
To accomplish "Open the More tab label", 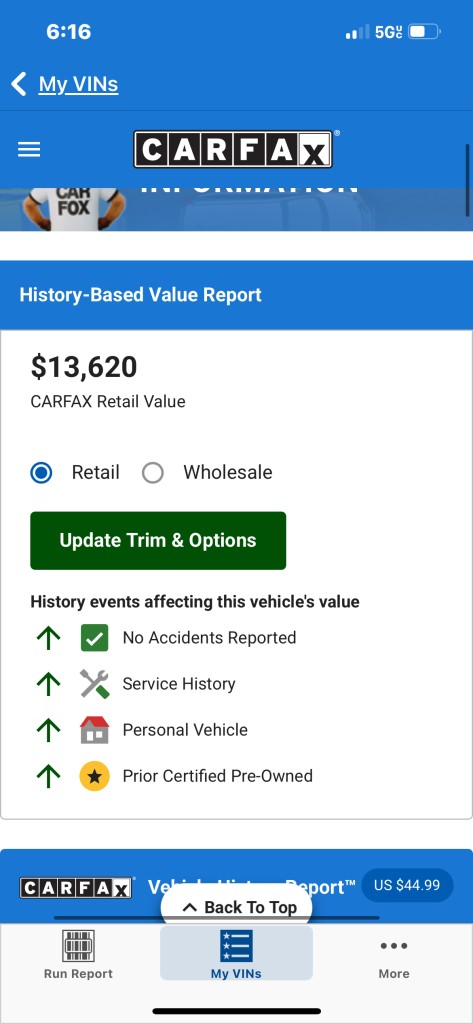I will point(394,974).
